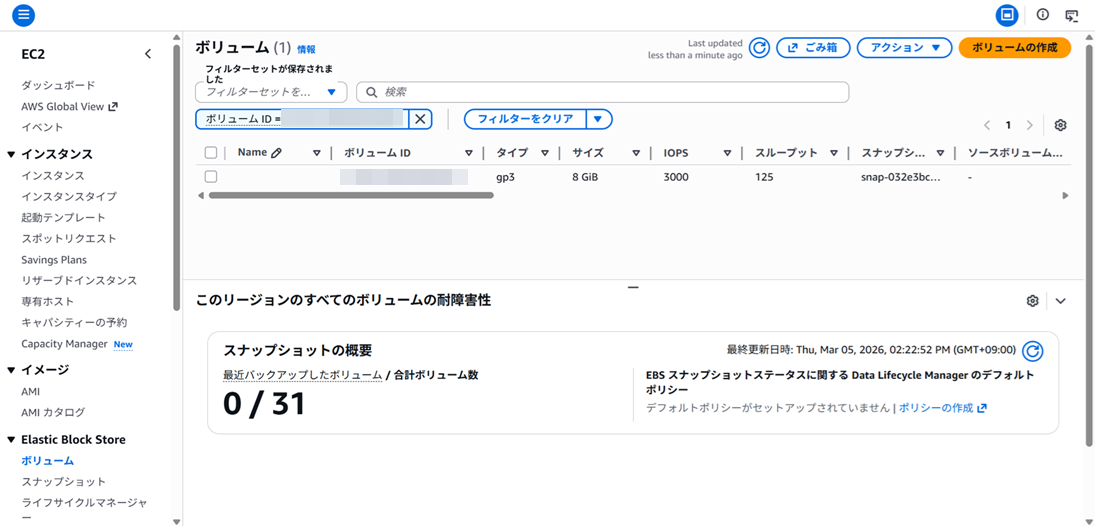
Task: Open インスタンスタイプ in the sidebar
Action: [x=69, y=197]
